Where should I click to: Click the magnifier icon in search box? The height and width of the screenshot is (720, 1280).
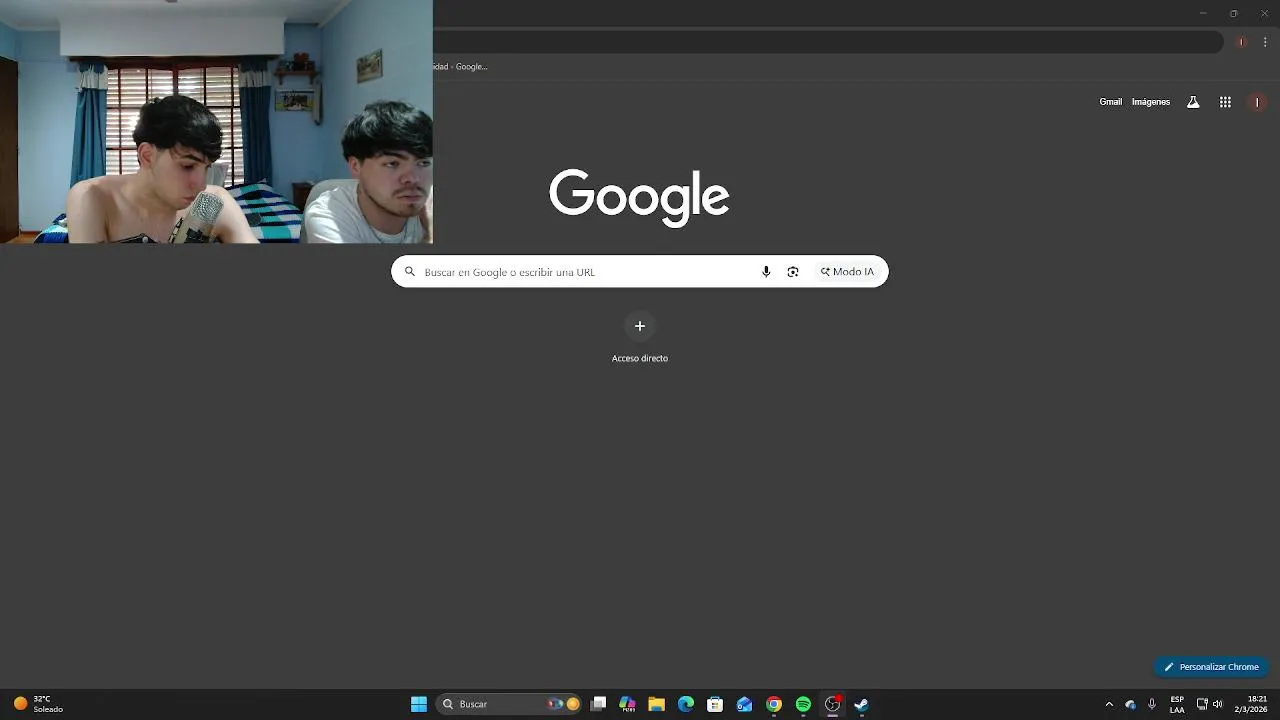coord(409,271)
